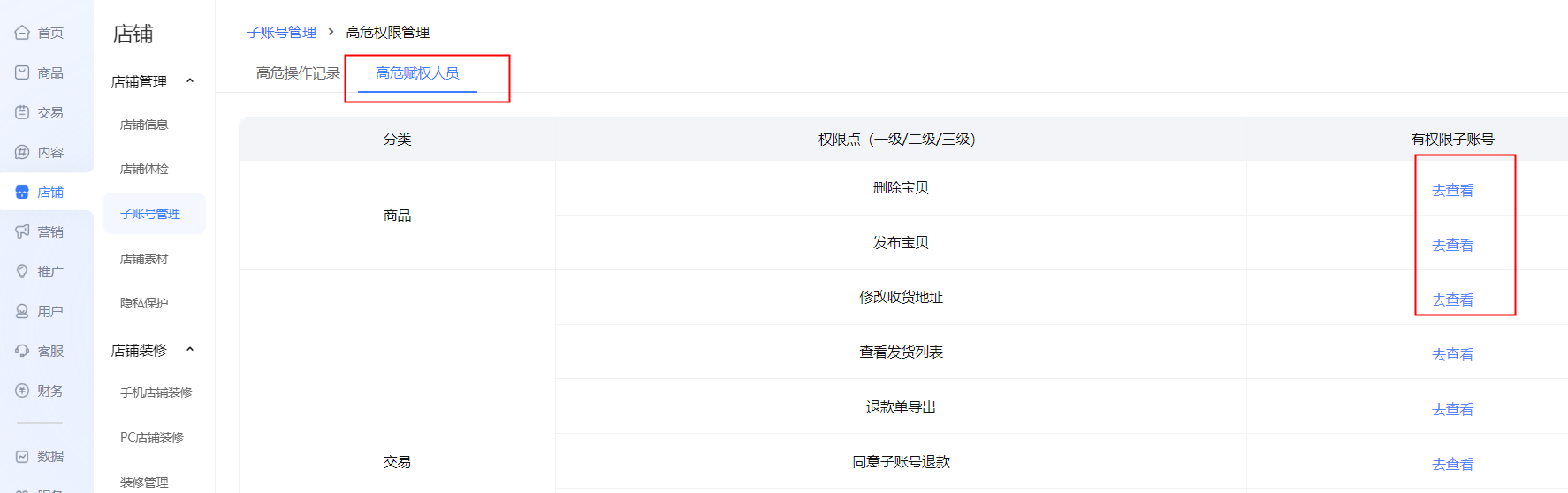The height and width of the screenshot is (493, 1568).
Task: Open 店铺信息 in store menu
Action: click(x=144, y=125)
